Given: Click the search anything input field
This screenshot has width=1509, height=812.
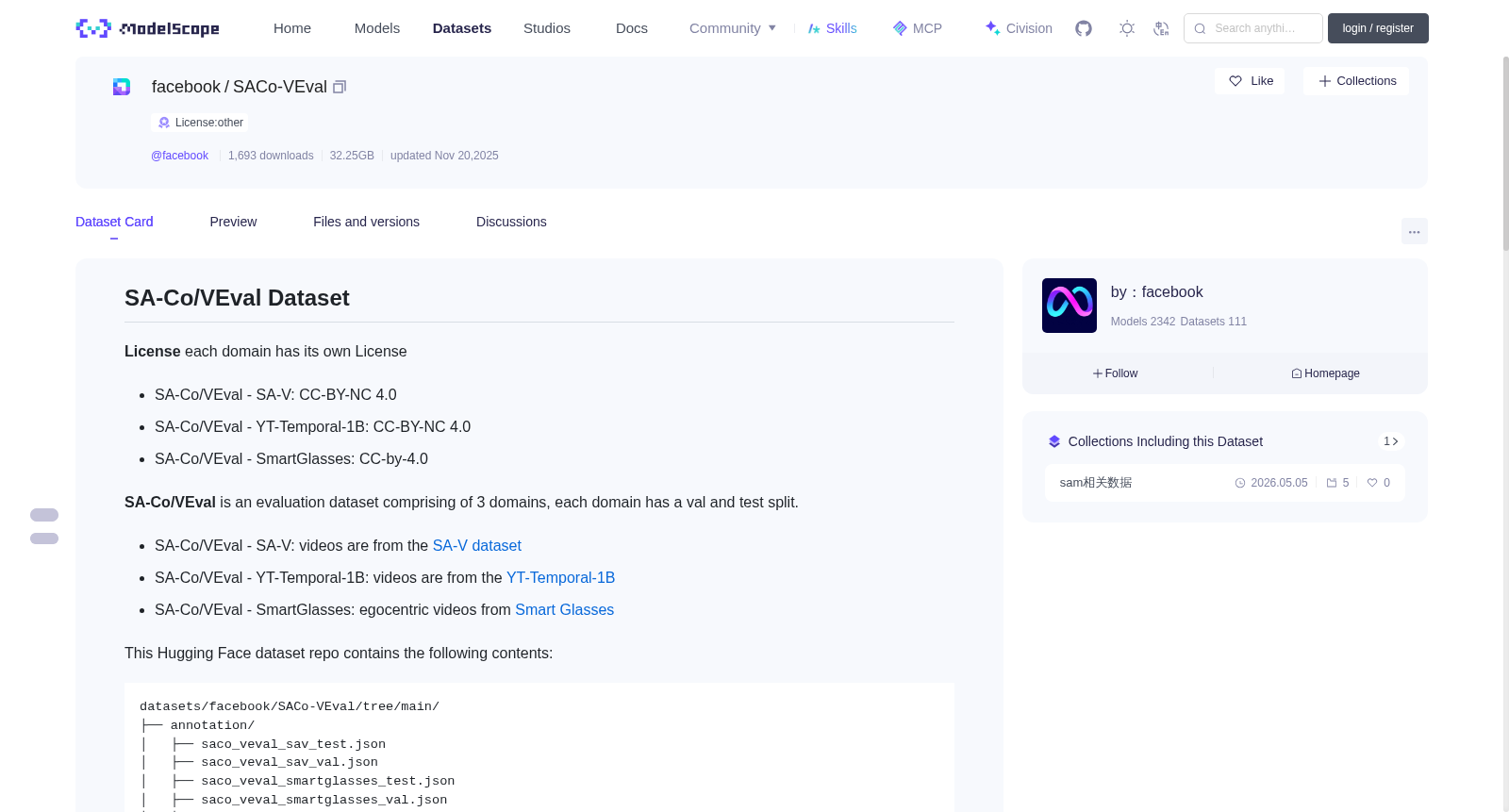Looking at the screenshot, I should pyautogui.click(x=1253, y=28).
